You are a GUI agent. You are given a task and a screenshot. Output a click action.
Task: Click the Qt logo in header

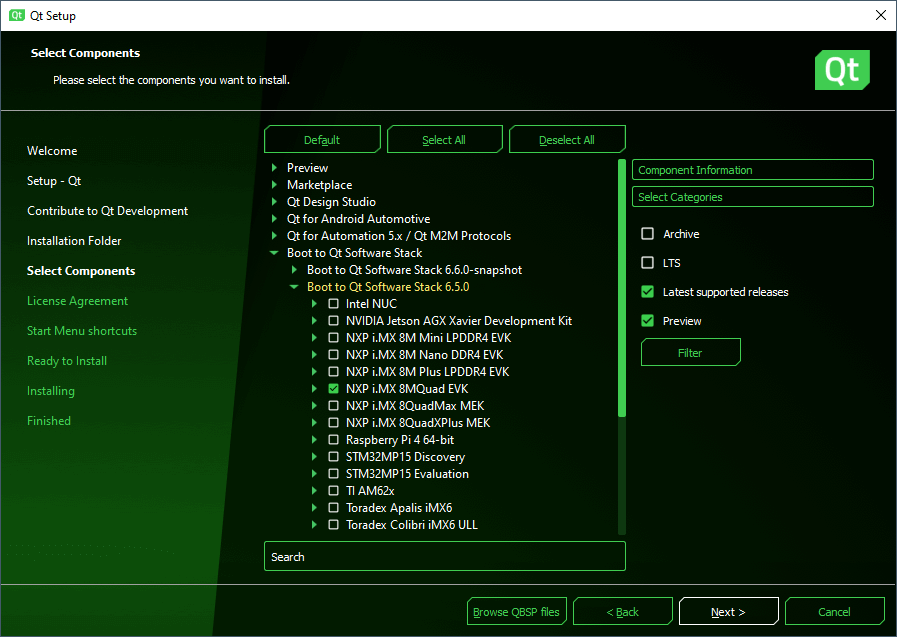(842, 70)
